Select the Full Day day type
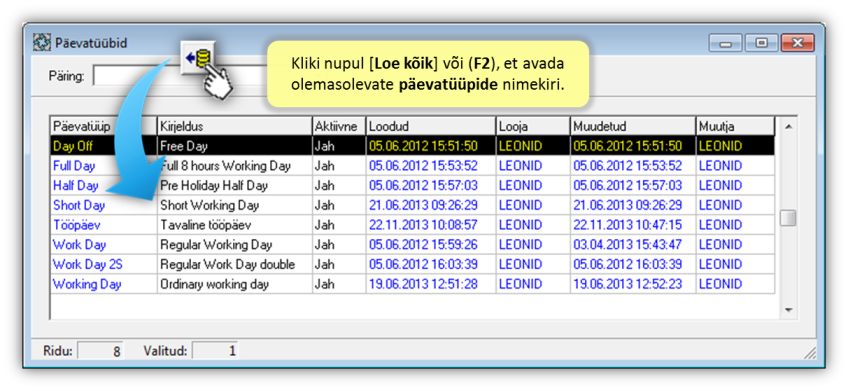This screenshot has width=848, height=391. (74, 165)
